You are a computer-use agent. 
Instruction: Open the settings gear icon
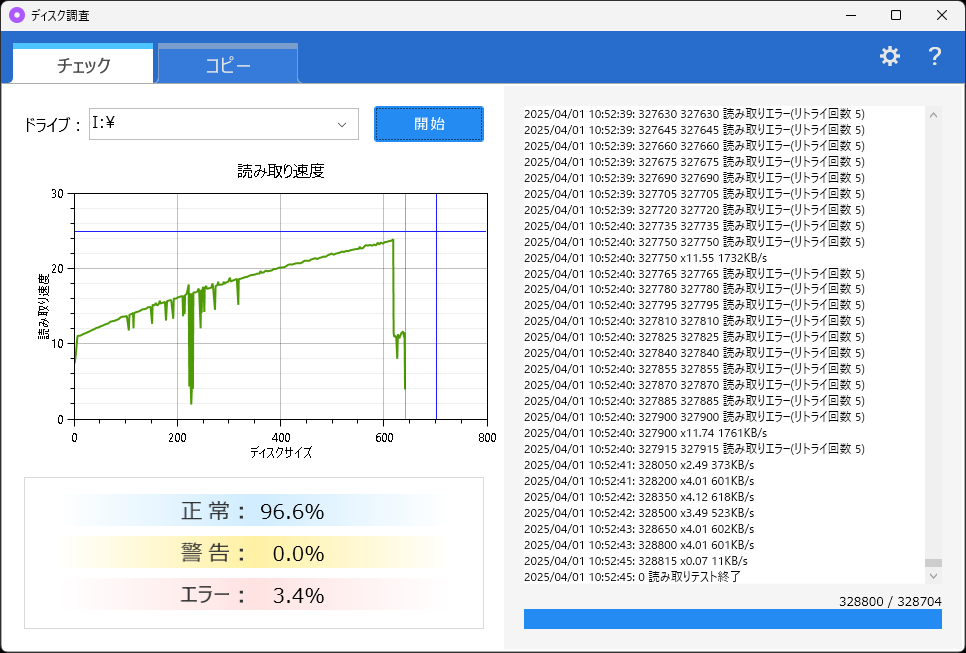(x=889, y=57)
